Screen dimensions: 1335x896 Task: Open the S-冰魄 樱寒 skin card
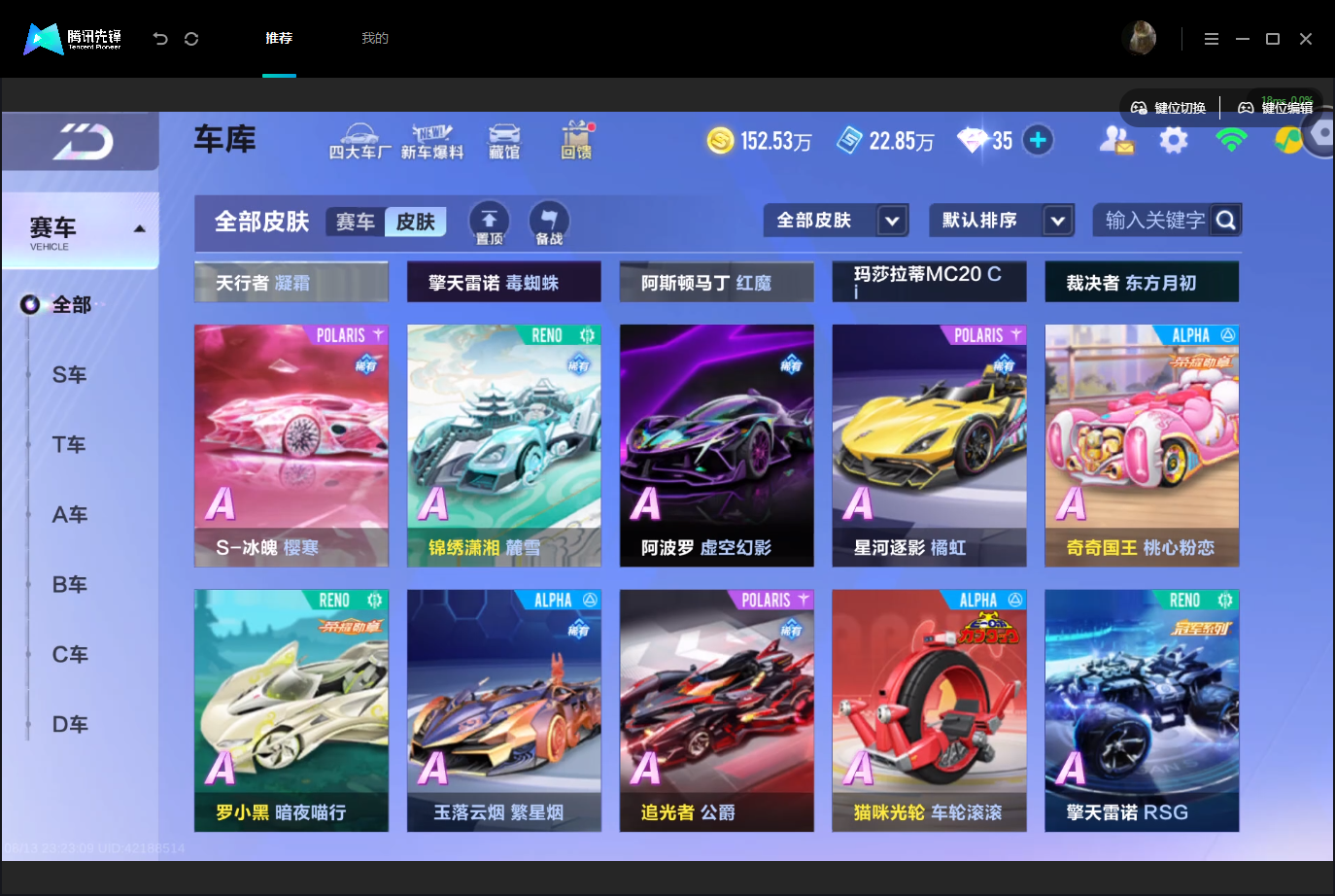pyautogui.click(x=291, y=446)
